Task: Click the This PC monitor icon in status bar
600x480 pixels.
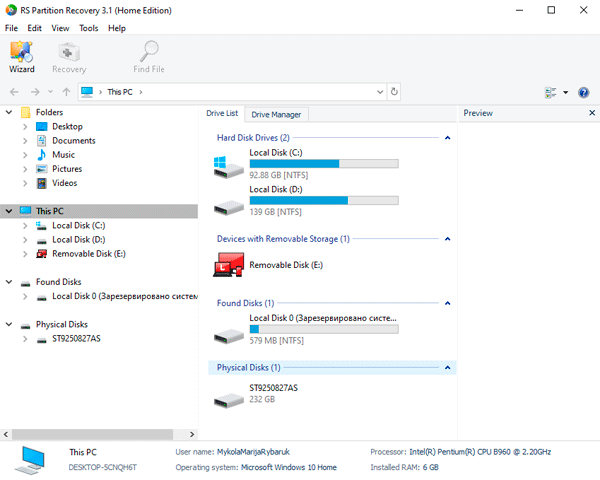Action: 30,460
